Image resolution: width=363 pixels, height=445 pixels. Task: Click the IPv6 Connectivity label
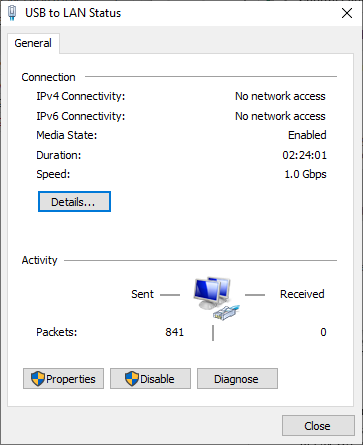click(81, 116)
